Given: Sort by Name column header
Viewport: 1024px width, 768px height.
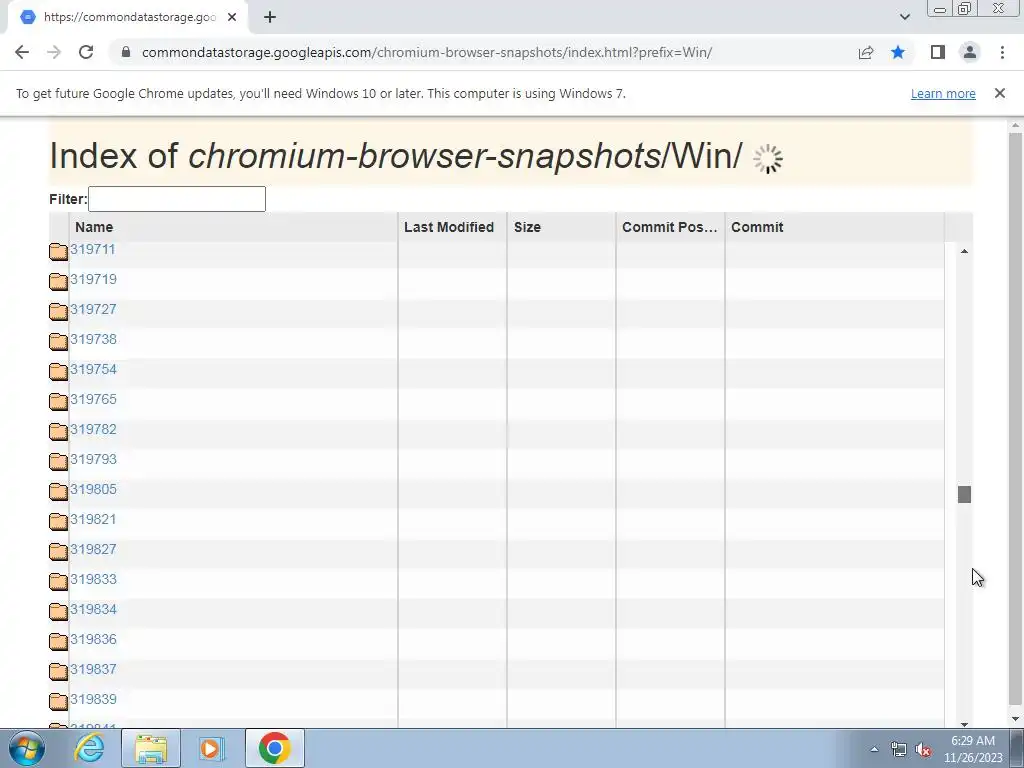Looking at the screenshot, I should click(x=233, y=227).
